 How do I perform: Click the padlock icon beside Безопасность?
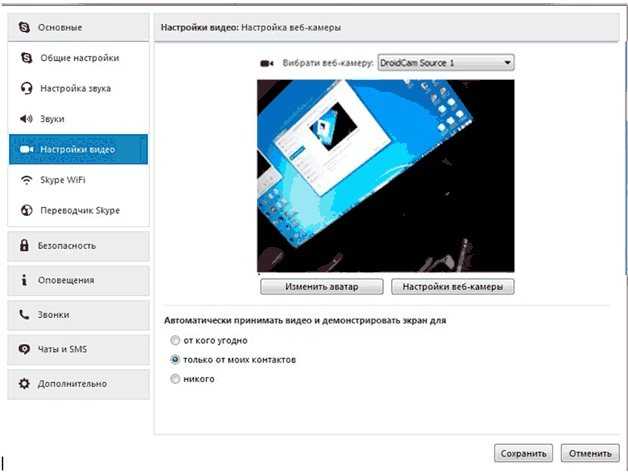(x=24, y=245)
